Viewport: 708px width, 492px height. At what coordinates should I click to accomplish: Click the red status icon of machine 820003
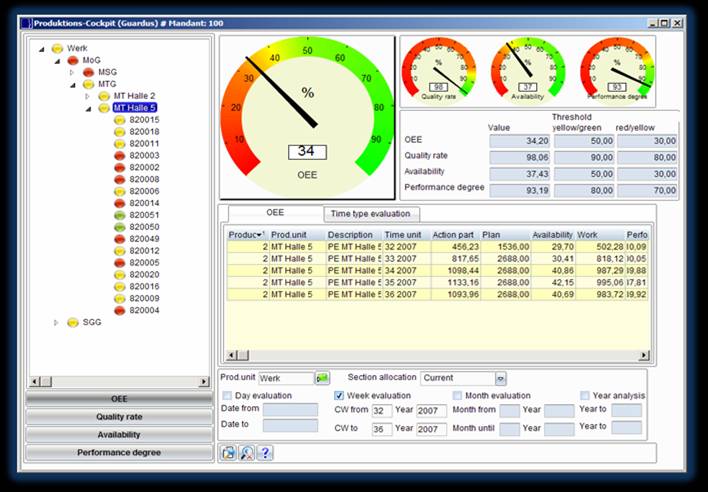119,156
